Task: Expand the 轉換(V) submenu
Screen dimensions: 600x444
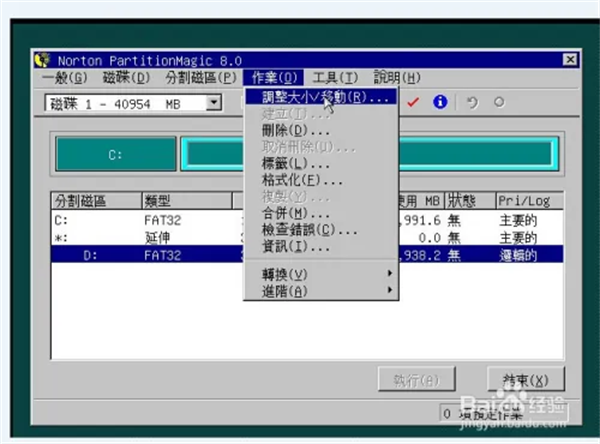Action: 321,274
